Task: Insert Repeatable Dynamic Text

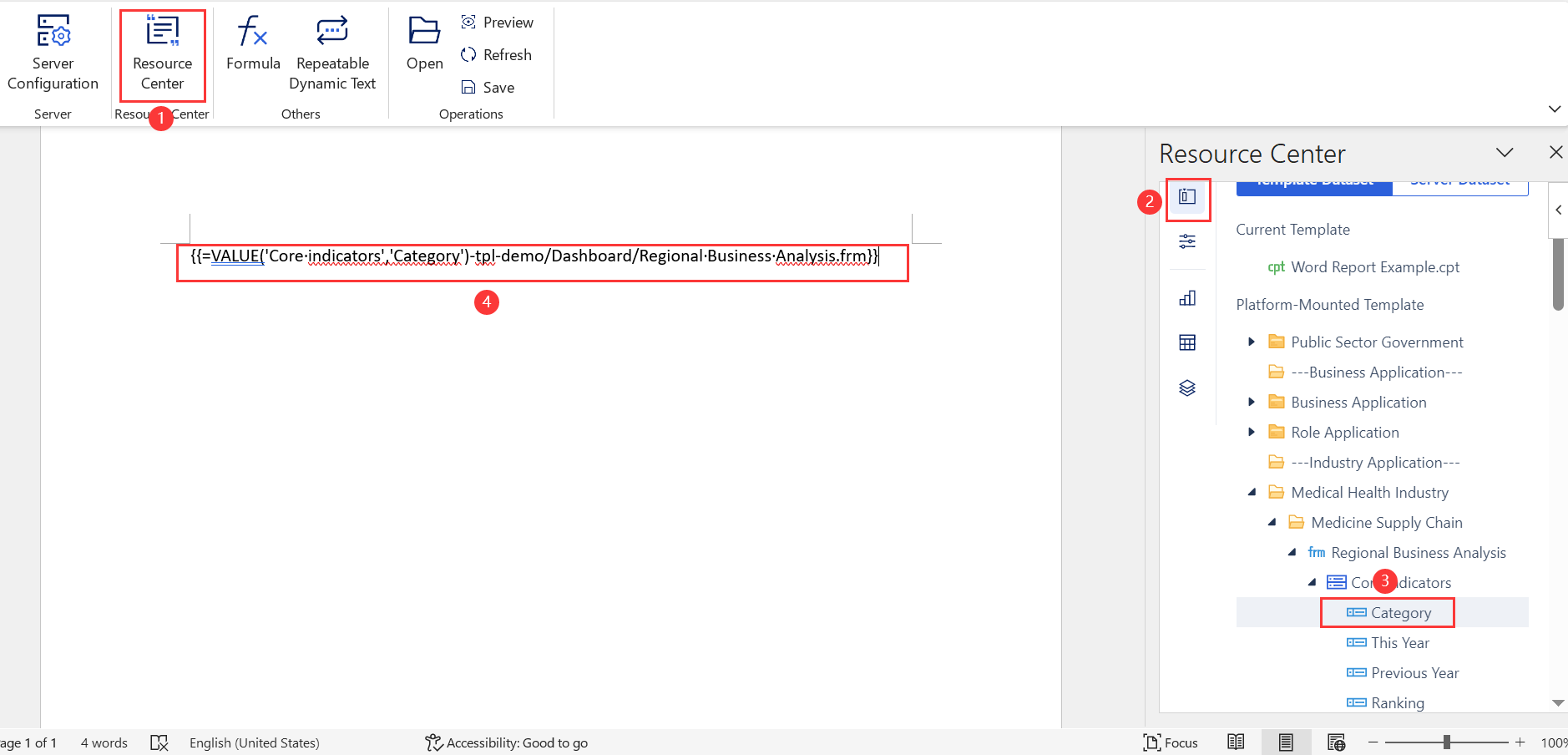Action: point(332,53)
